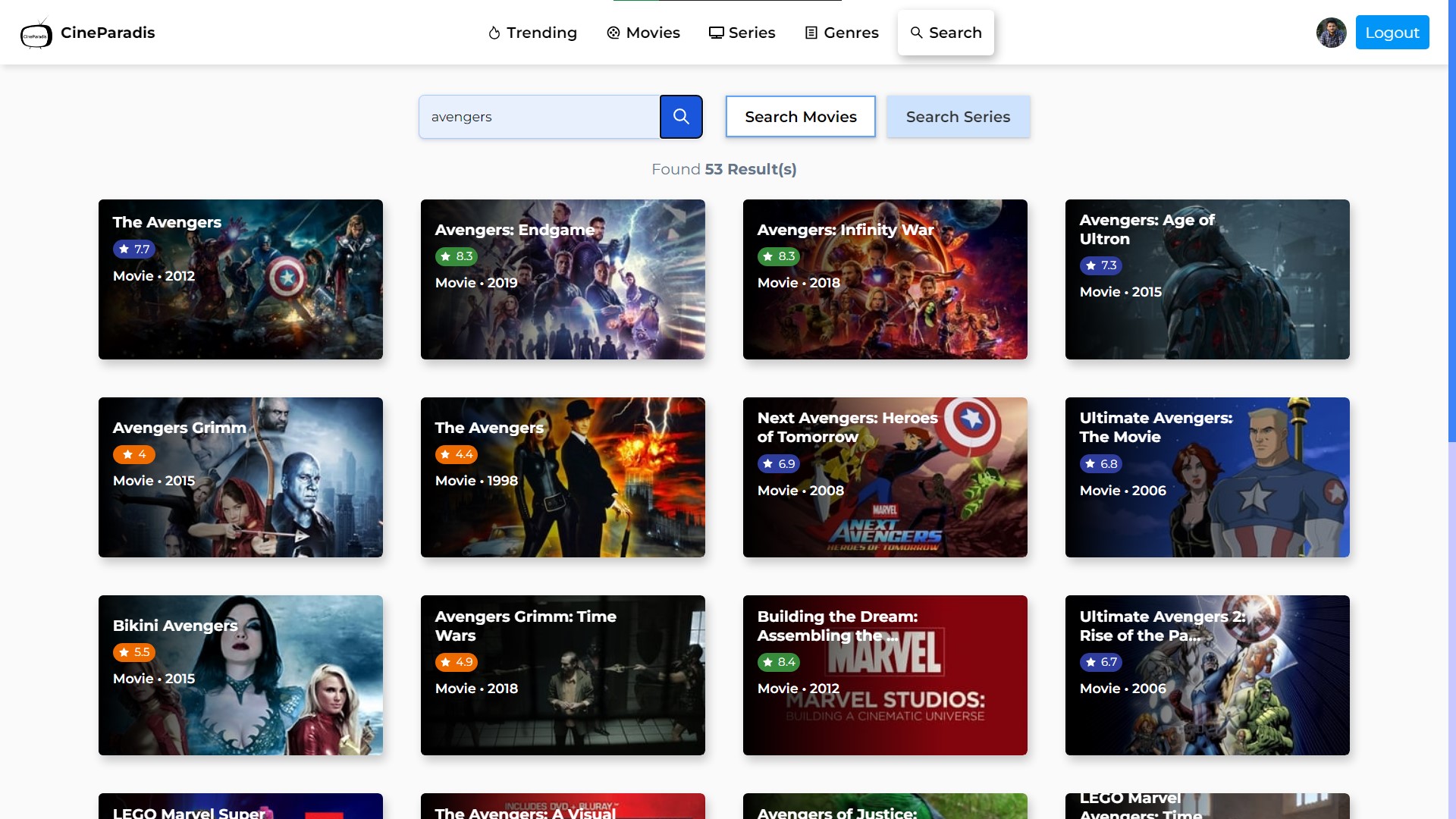The width and height of the screenshot is (1456, 819).
Task: Click the 'Movie • 2019' text on Endgame
Action: [x=476, y=283]
